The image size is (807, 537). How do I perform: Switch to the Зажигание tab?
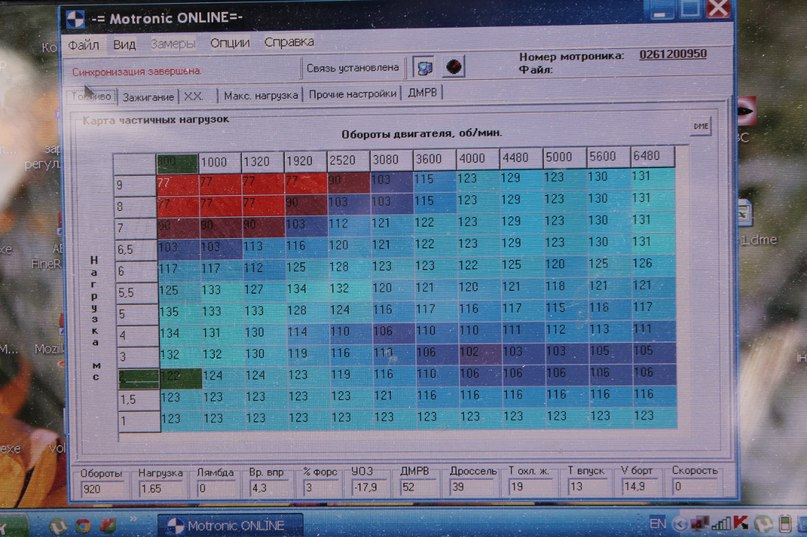click(148, 97)
